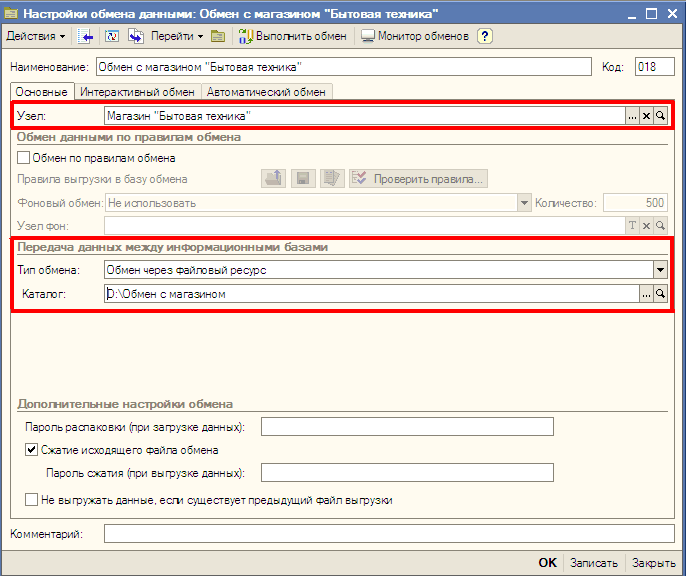Open the Действия dropdown menu
The height and width of the screenshot is (576, 686).
coord(36,36)
